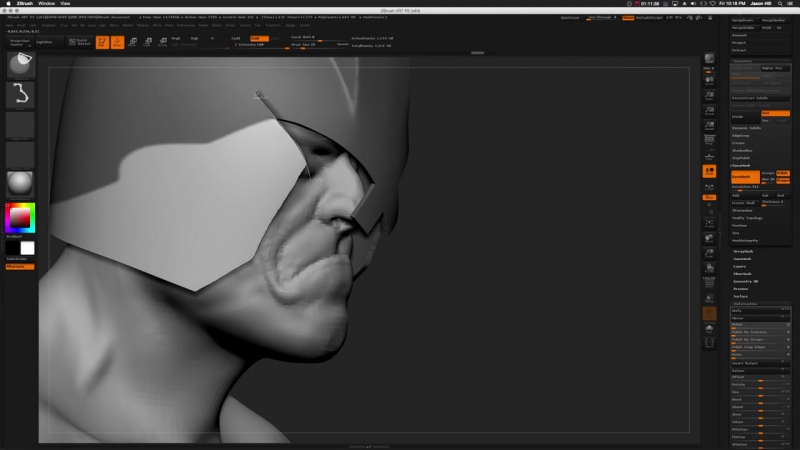Pick a color in the color picker
800x450 pixels.
tap(20, 218)
